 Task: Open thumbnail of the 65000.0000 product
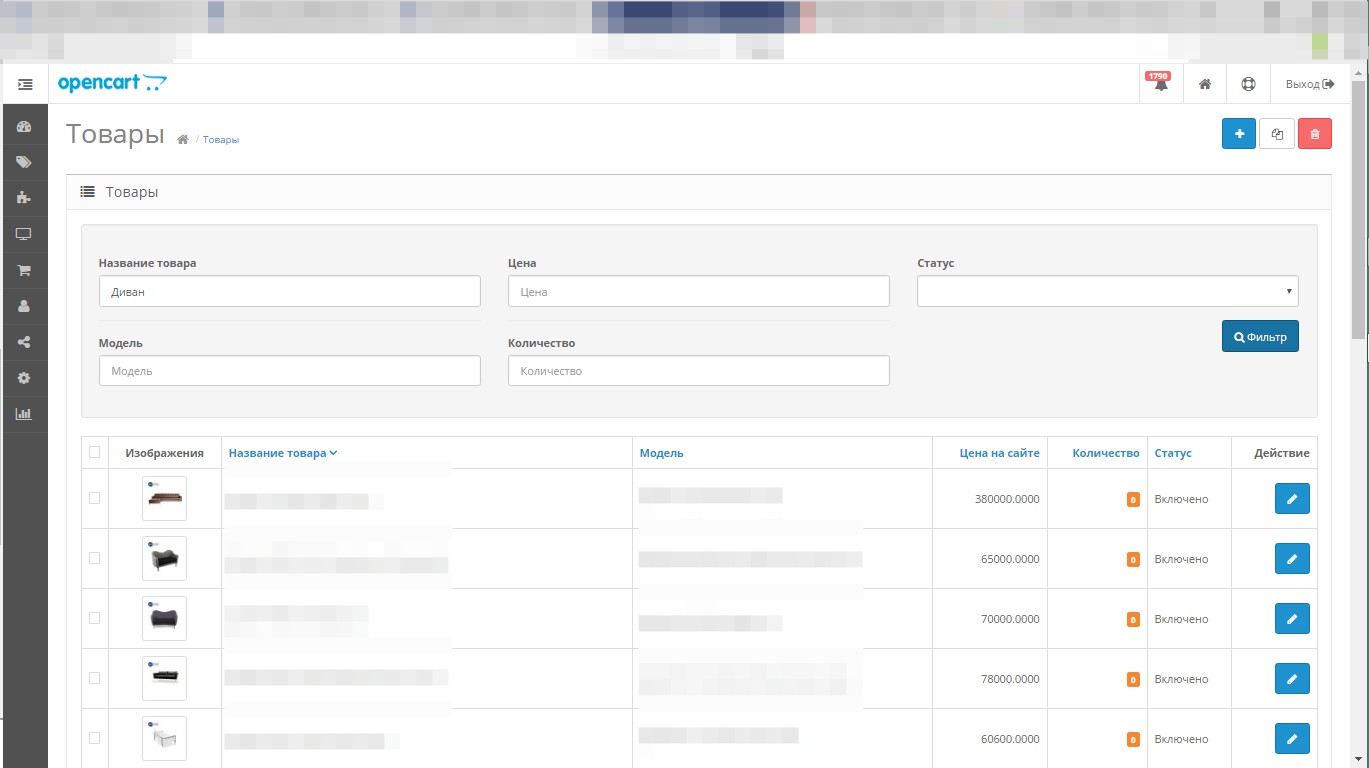click(165, 558)
